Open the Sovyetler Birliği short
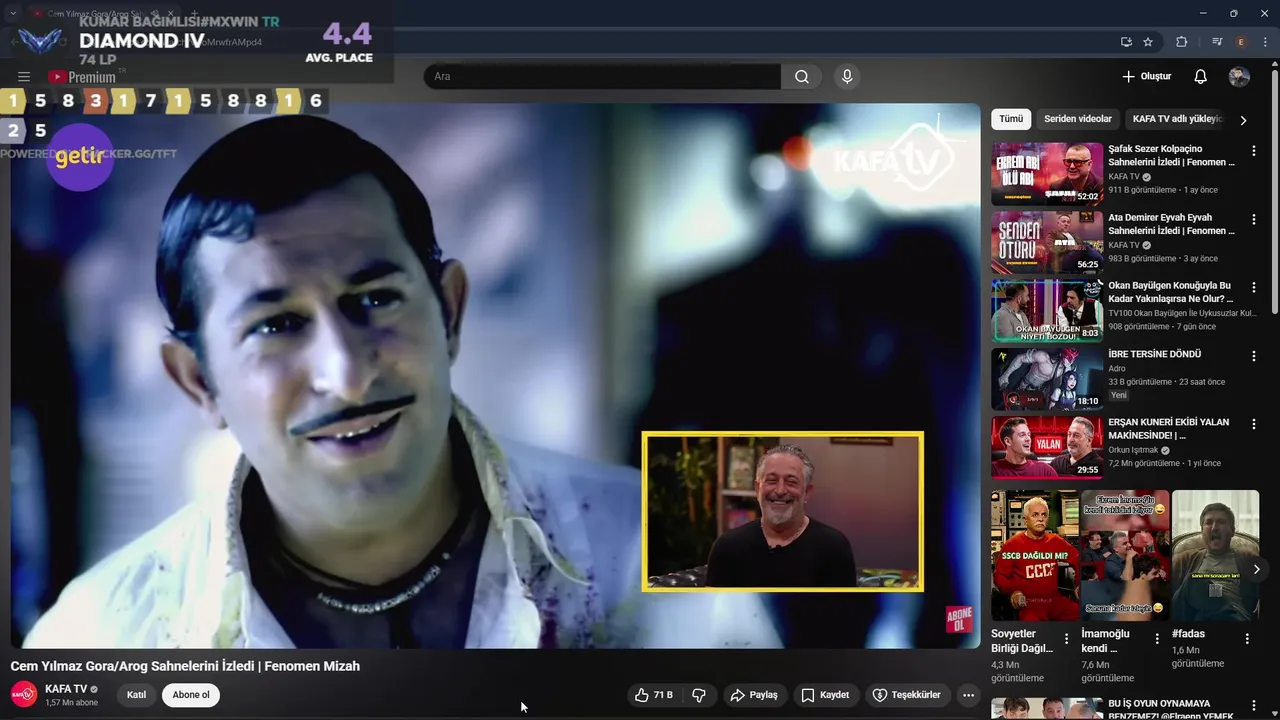This screenshot has height=720, width=1280. pyautogui.click(x=1035, y=555)
